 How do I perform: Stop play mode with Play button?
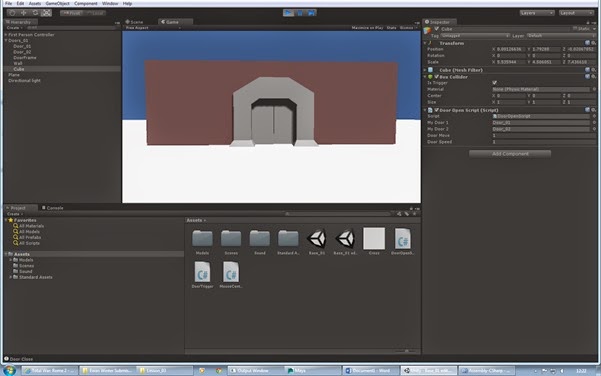pos(288,13)
